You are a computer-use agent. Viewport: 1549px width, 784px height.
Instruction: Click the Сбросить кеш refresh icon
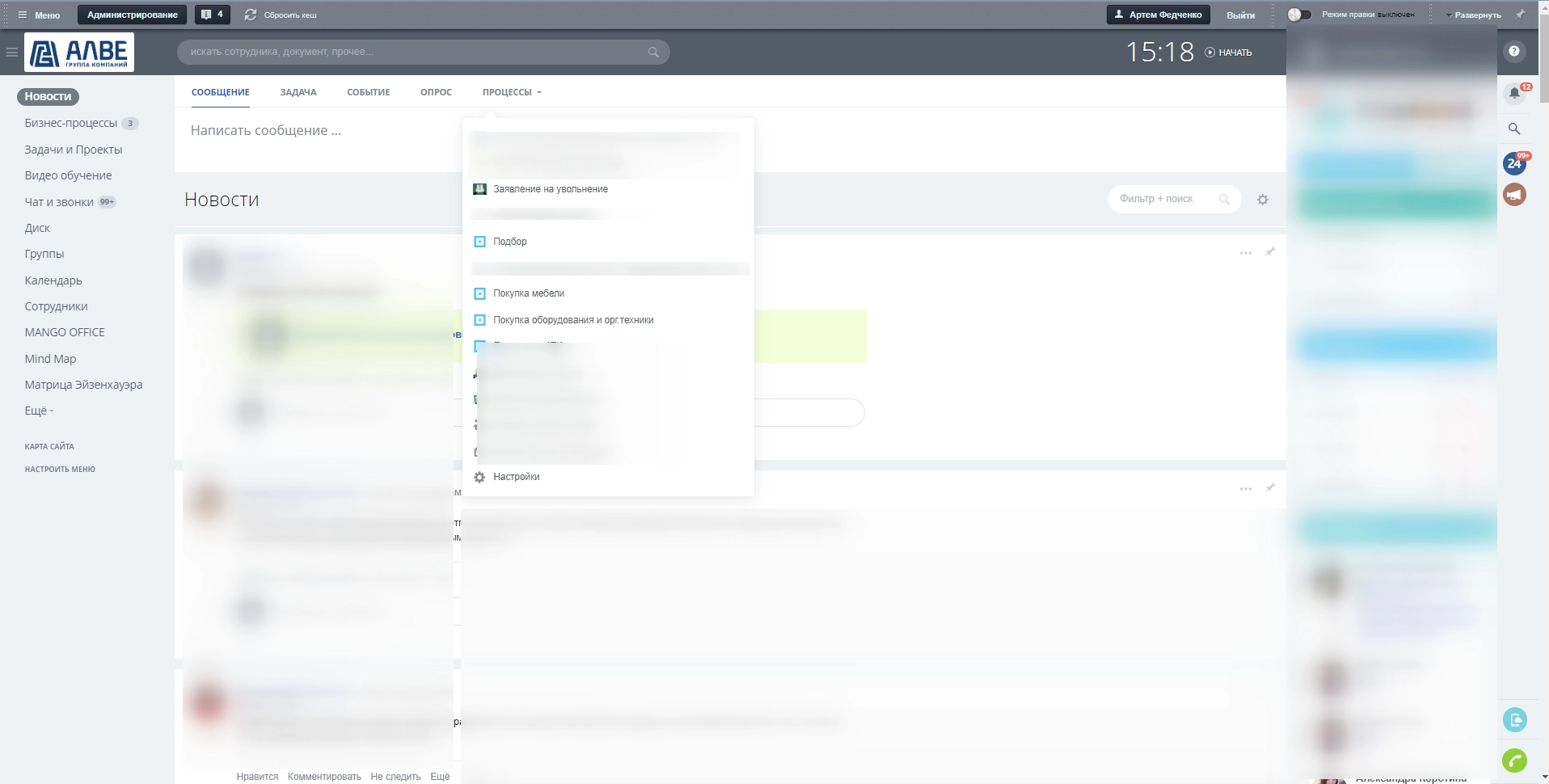[251, 15]
